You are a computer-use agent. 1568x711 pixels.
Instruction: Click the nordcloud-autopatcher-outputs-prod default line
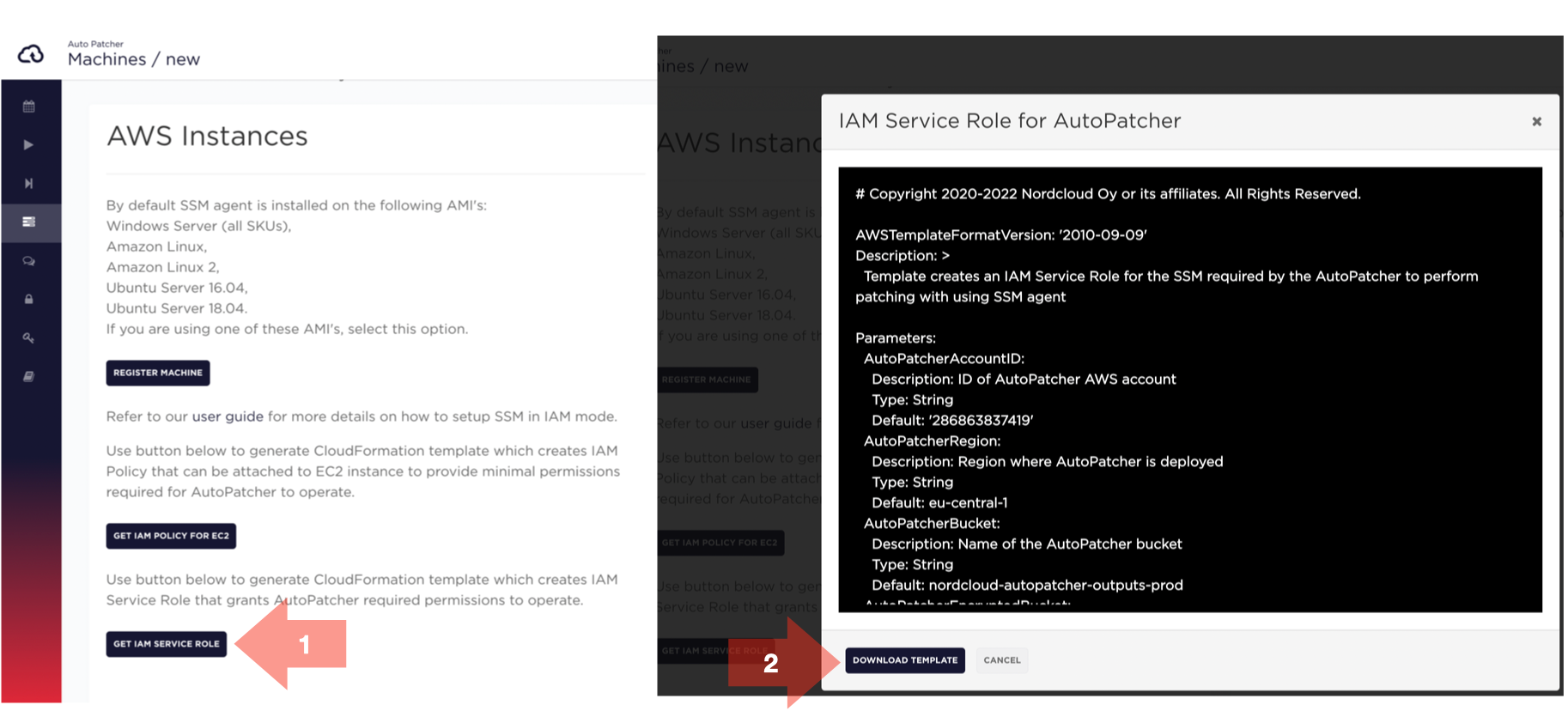coord(1027,586)
